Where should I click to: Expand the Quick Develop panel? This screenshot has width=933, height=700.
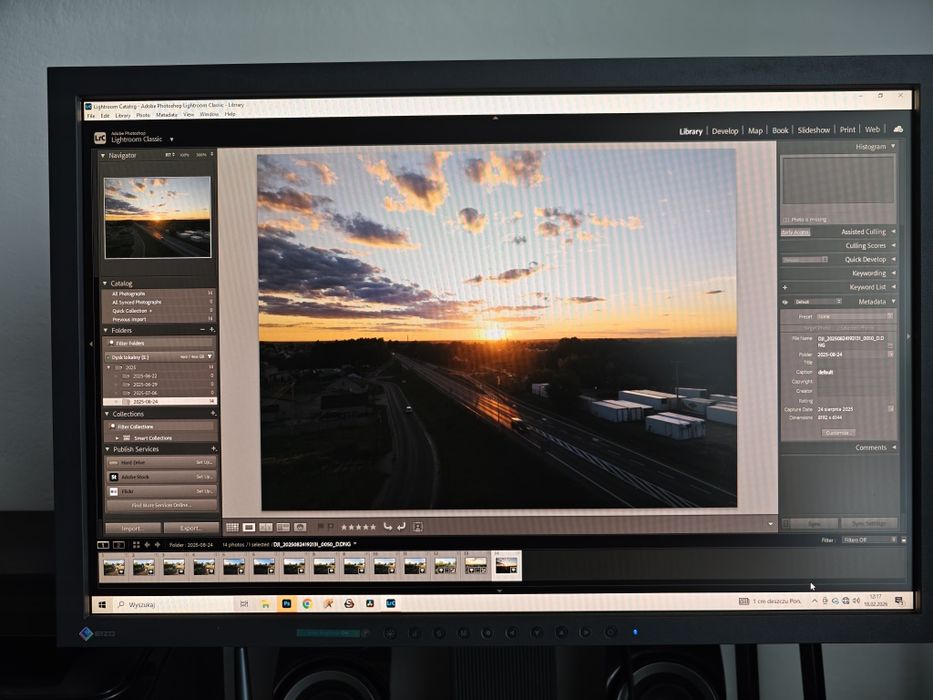(893, 260)
